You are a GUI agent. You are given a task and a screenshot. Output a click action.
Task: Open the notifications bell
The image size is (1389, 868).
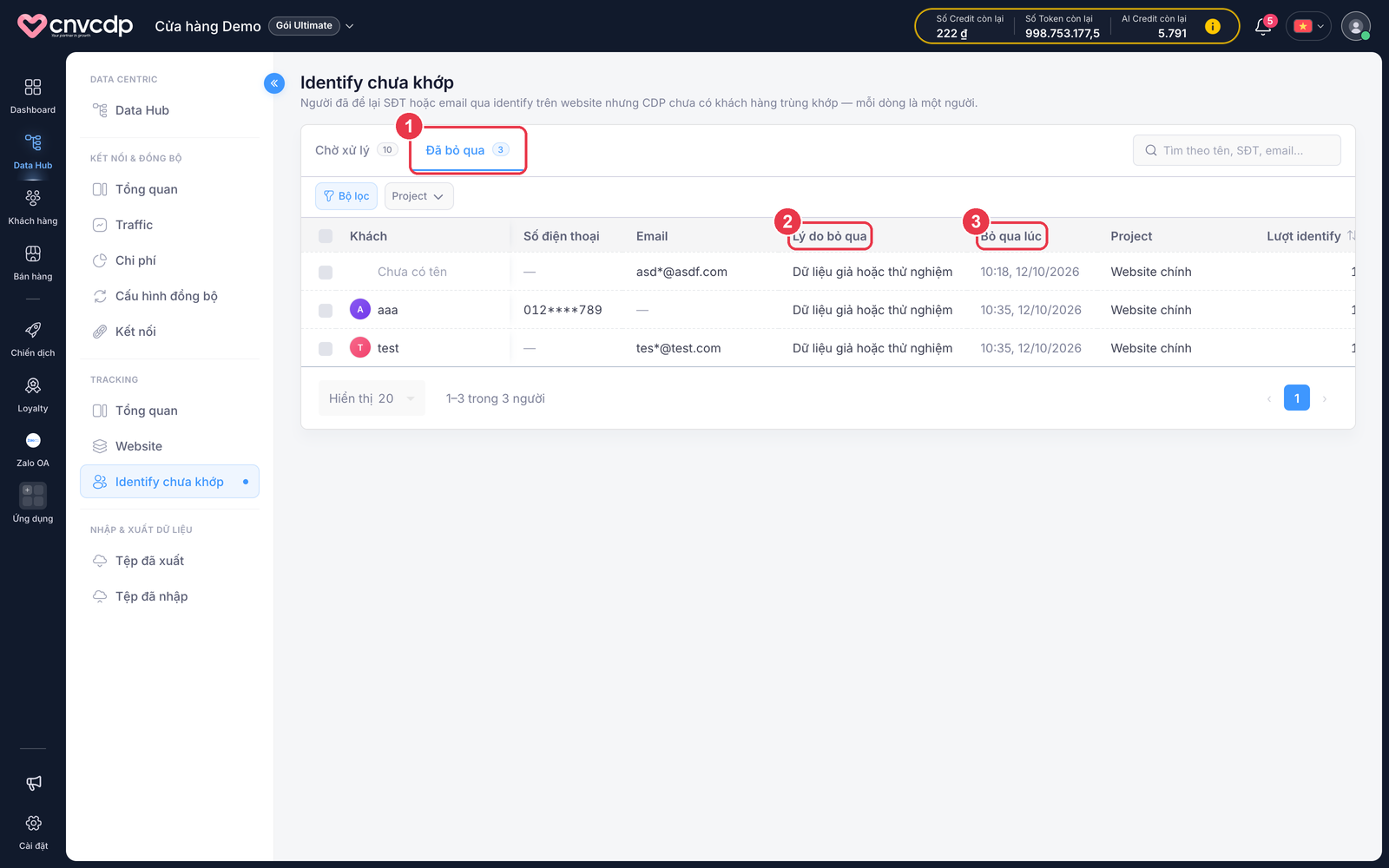coord(1263,27)
